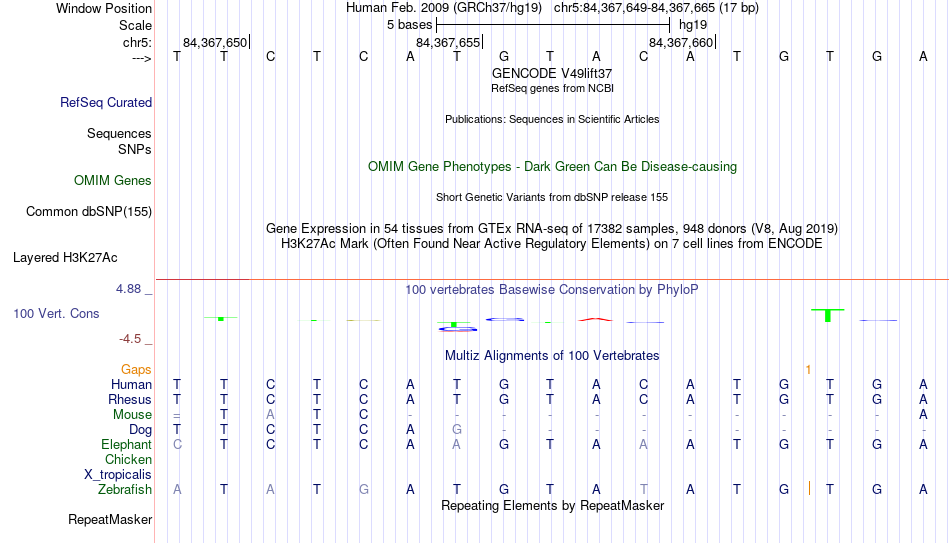
Task: Select the Human species row label
Action: tap(131, 384)
